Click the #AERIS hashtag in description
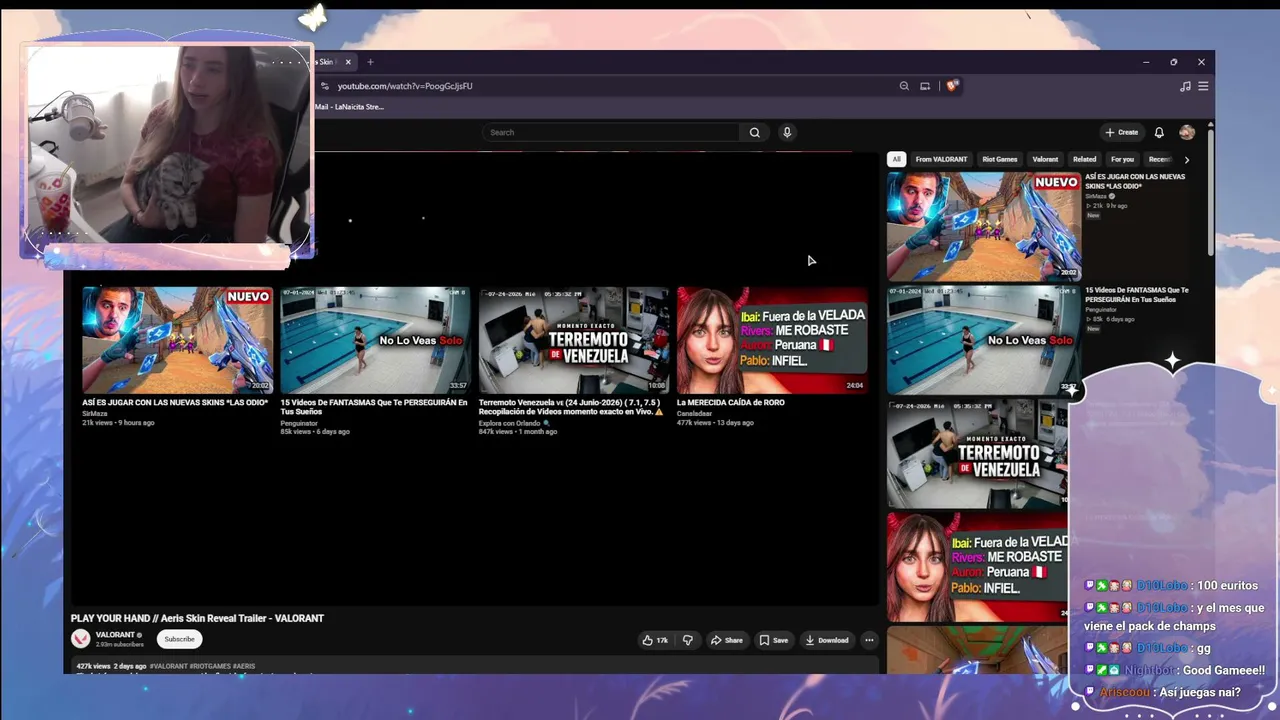The image size is (1280, 720). click(x=244, y=666)
